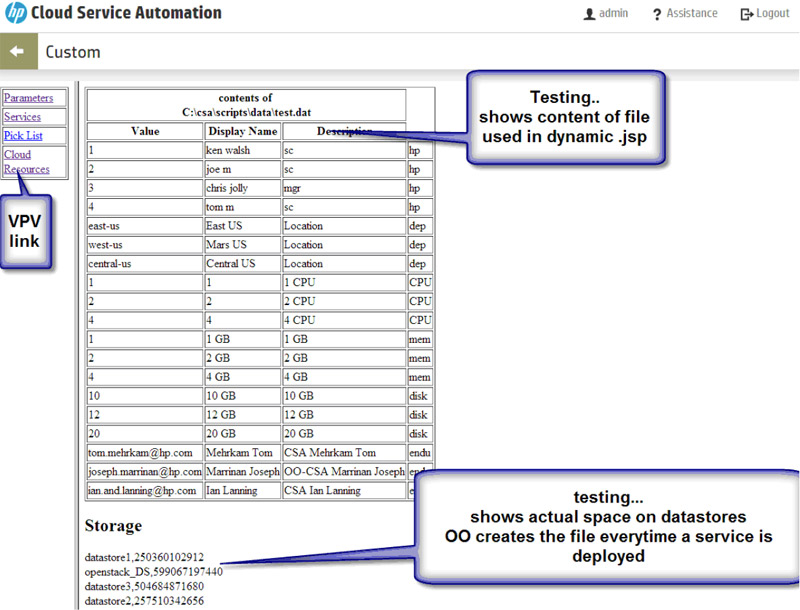Select the 'tom m' cell
The width and height of the screenshot is (800, 610).
point(242,207)
